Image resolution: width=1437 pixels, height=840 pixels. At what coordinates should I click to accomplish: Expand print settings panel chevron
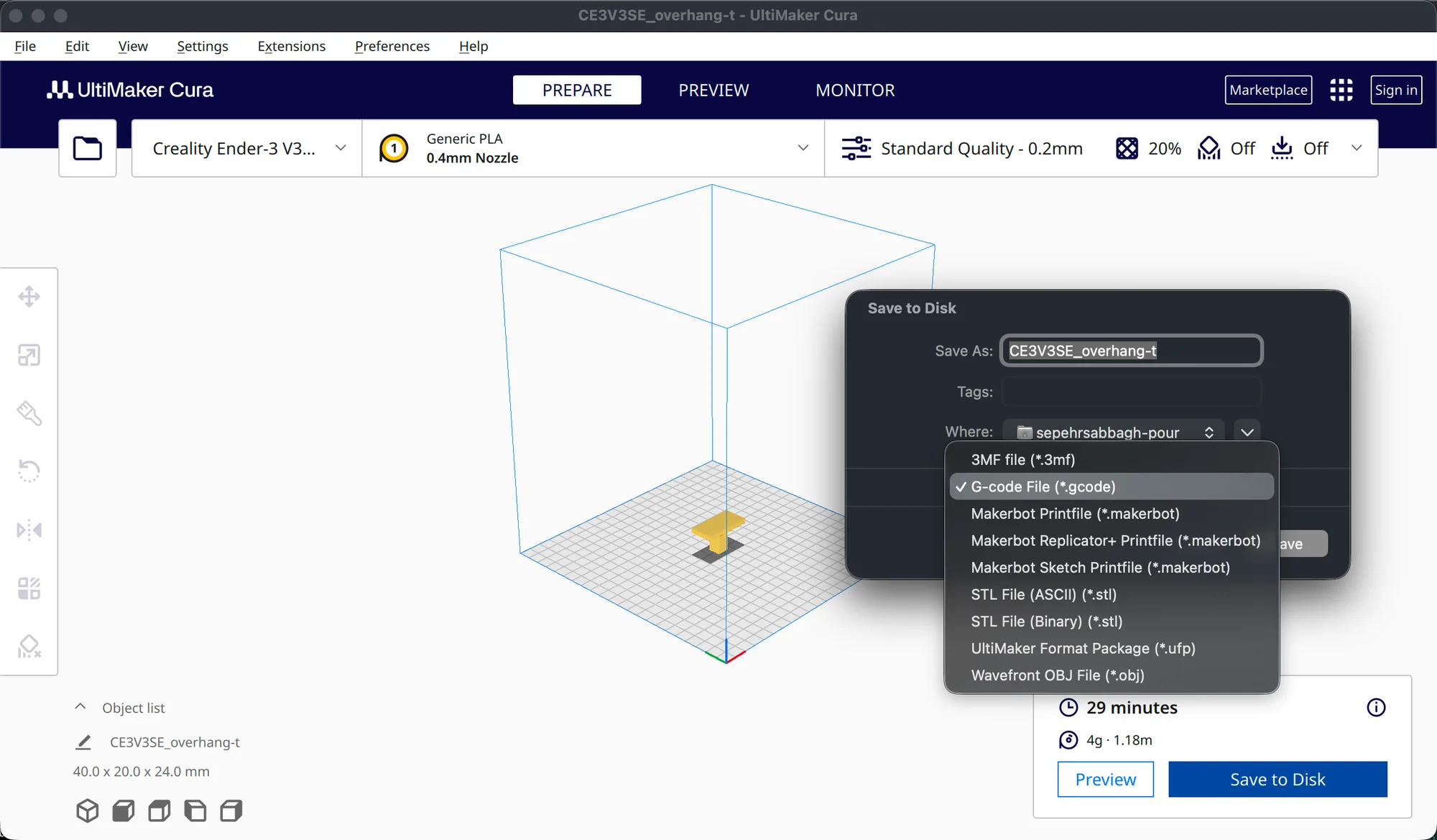[x=1357, y=148]
